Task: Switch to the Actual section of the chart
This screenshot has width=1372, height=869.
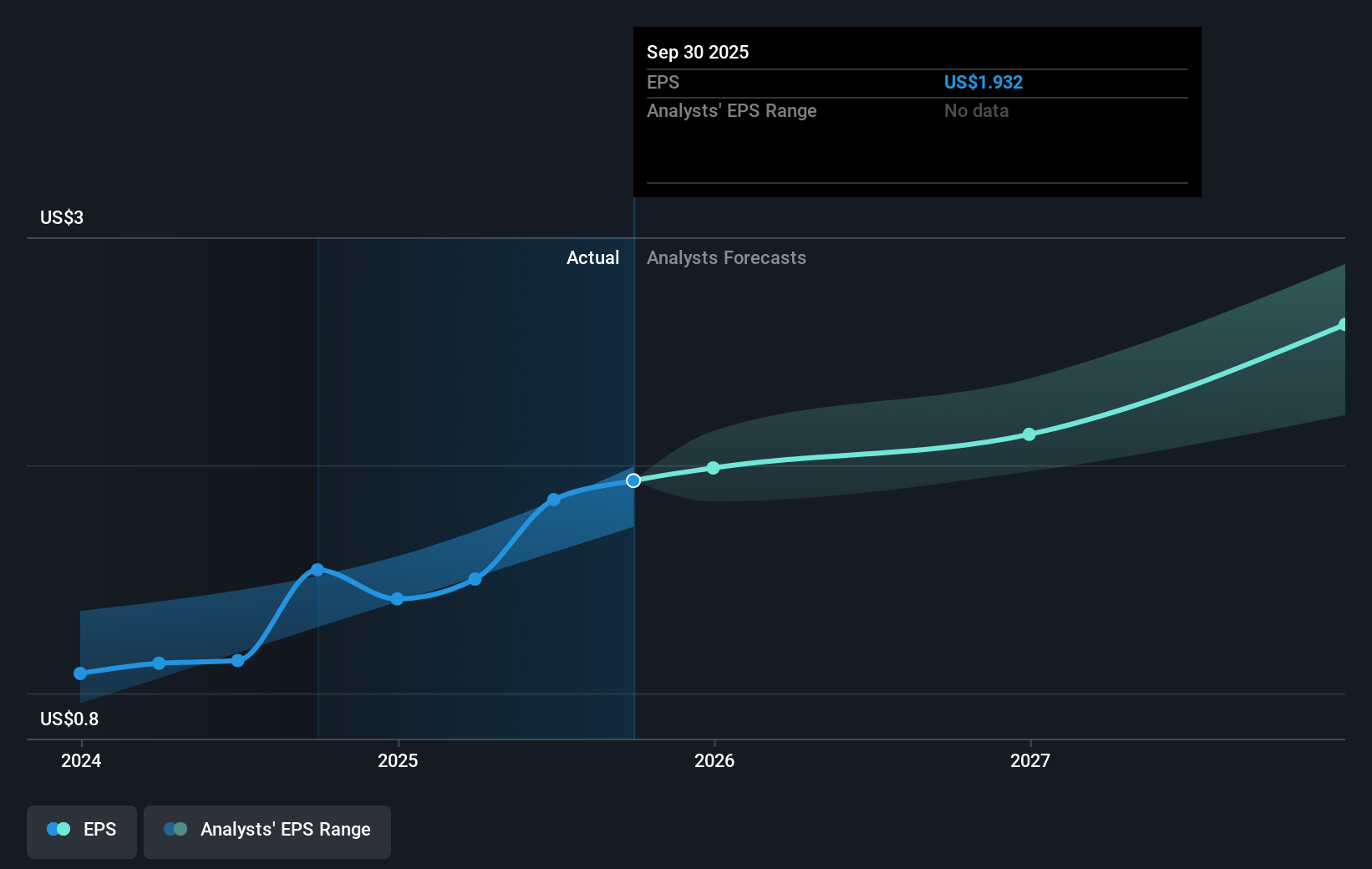Action: (593, 257)
